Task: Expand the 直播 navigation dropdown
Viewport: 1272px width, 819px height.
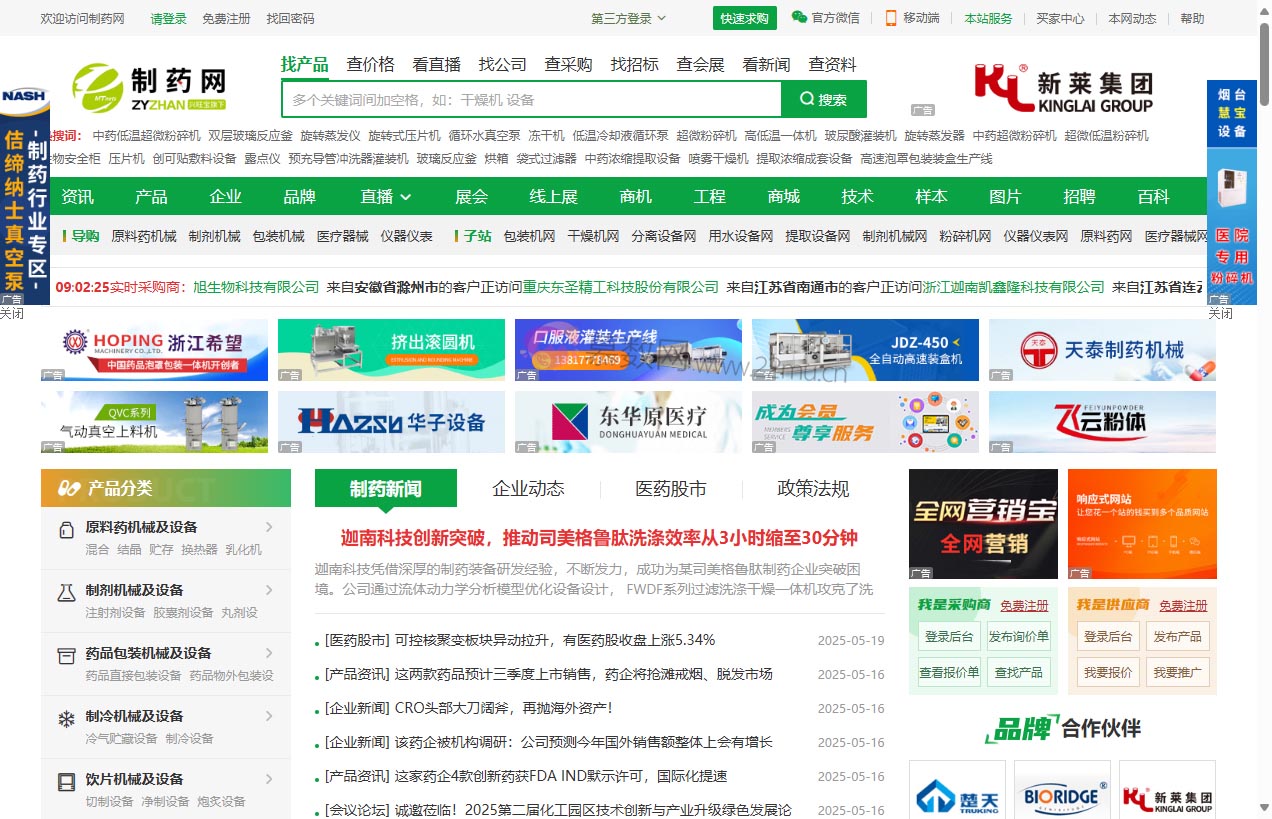Action: pos(386,197)
